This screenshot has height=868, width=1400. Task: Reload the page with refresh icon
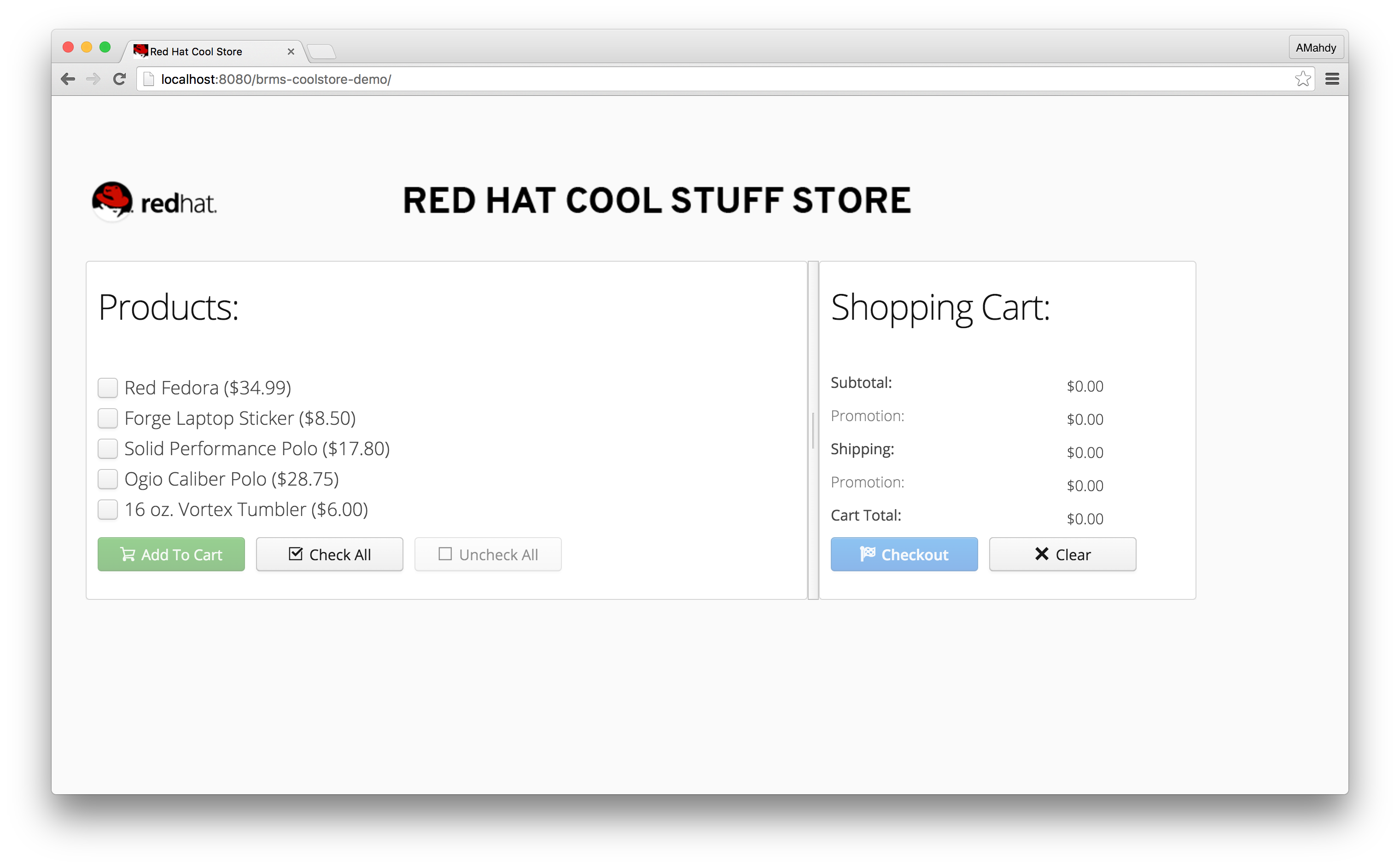coord(119,79)
